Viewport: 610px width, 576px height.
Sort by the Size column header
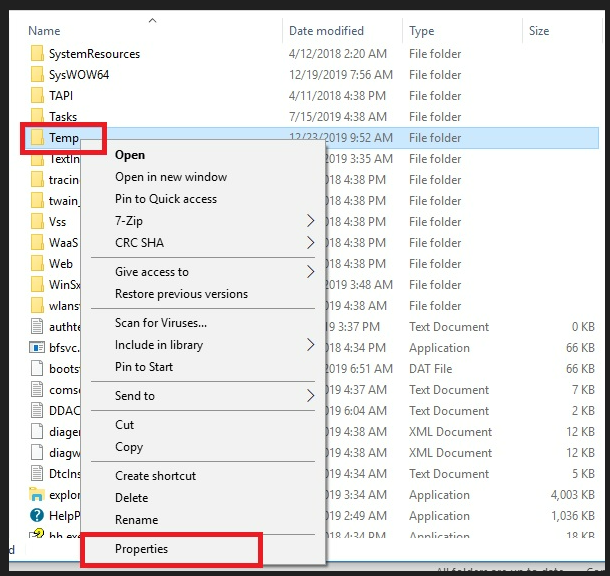pos(539,31)
